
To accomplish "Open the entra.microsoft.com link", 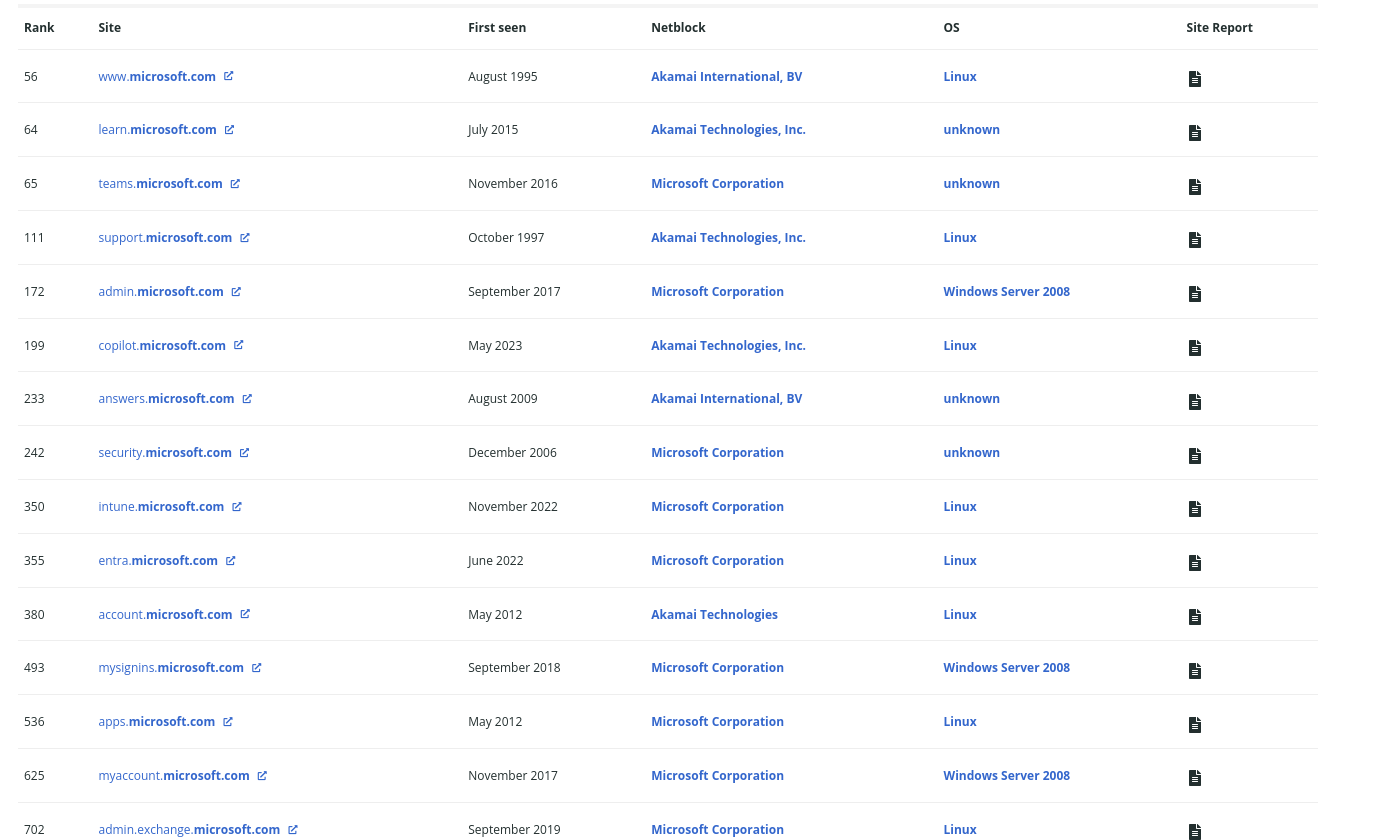I will pos(158,561).
